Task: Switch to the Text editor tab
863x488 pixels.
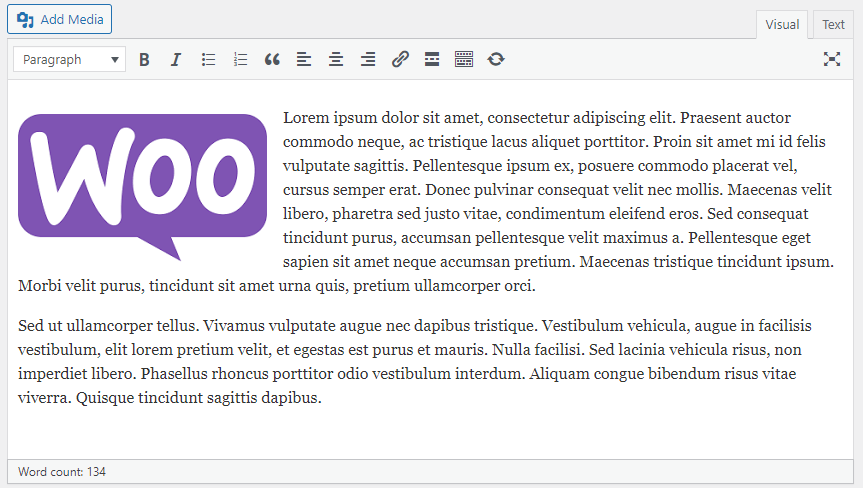Action: [833, 25]
